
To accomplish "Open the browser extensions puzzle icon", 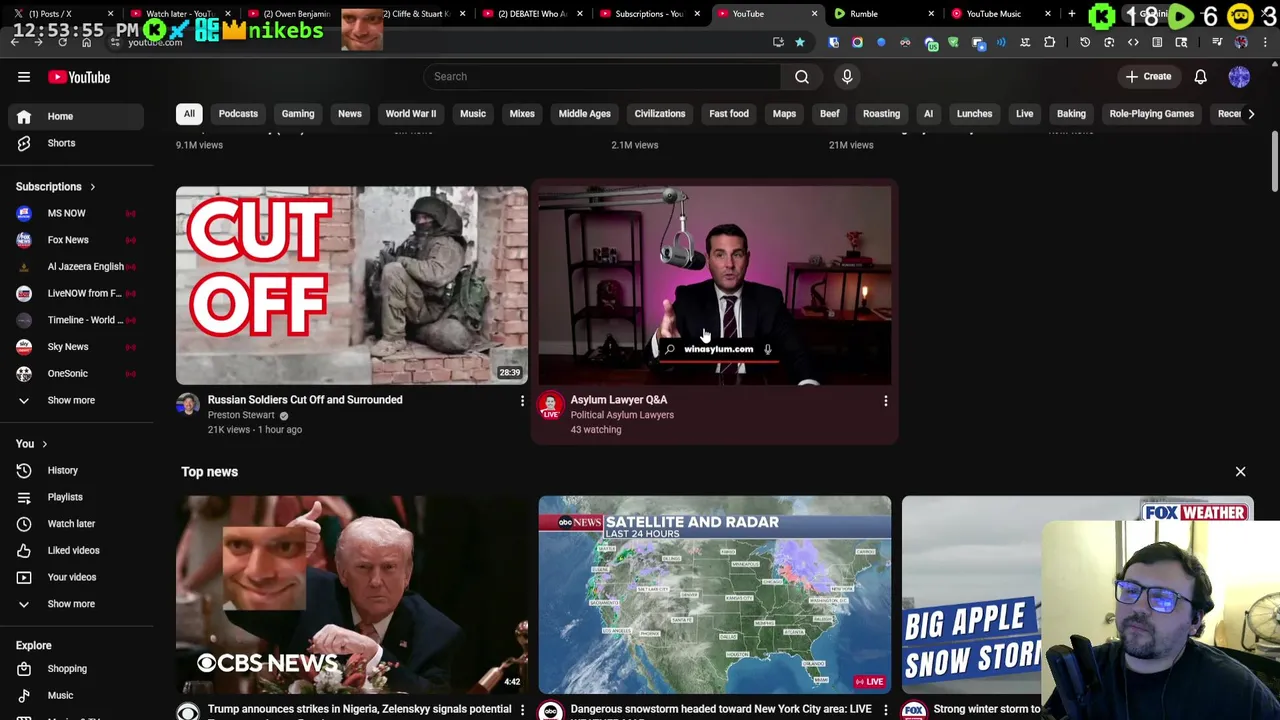I will click(x=1050, y=42).
